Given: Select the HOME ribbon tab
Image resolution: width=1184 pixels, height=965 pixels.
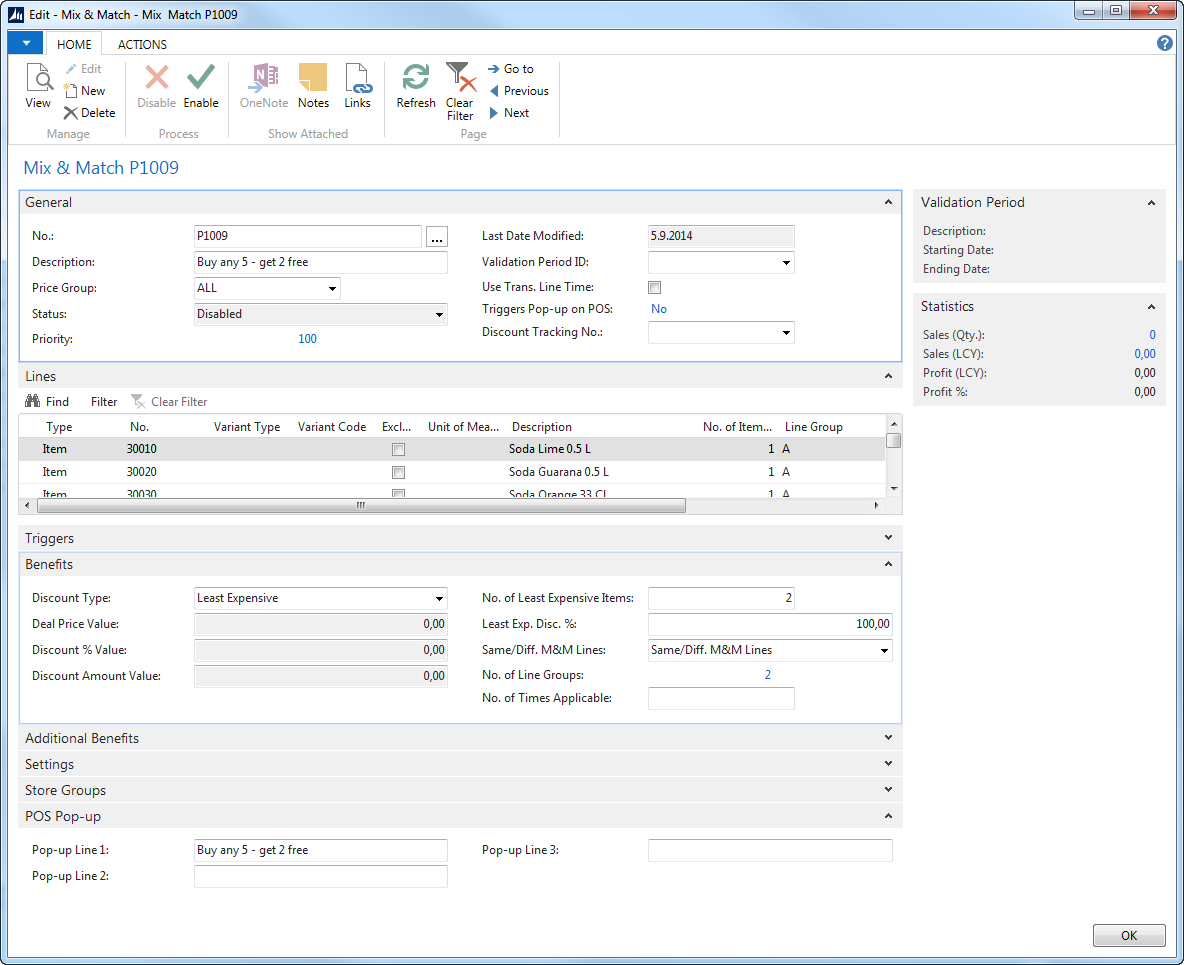Looking at the screenshot, I should pyautogui.click(x=74, y=44).
